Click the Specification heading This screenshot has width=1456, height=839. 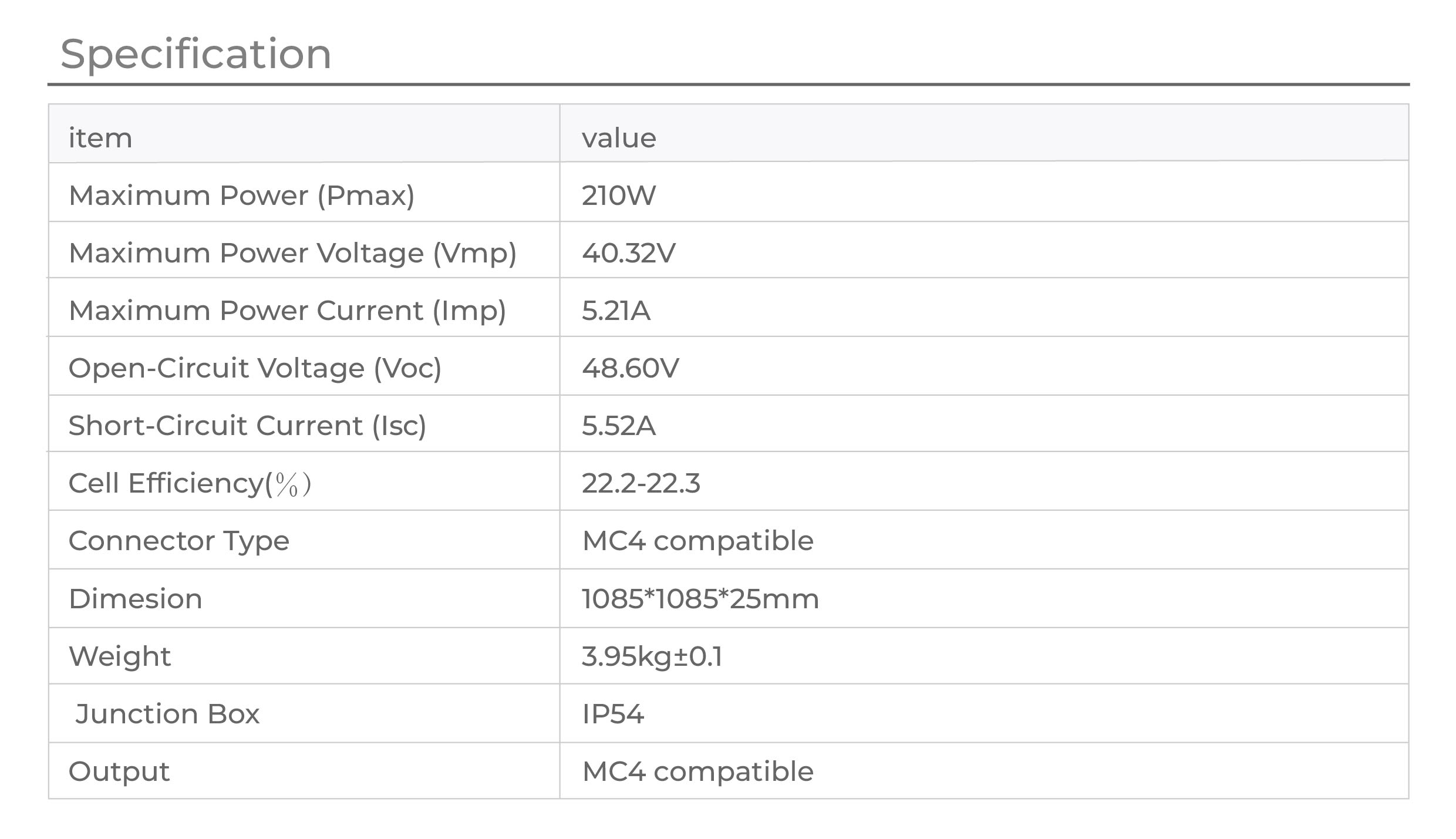point(196,55)
